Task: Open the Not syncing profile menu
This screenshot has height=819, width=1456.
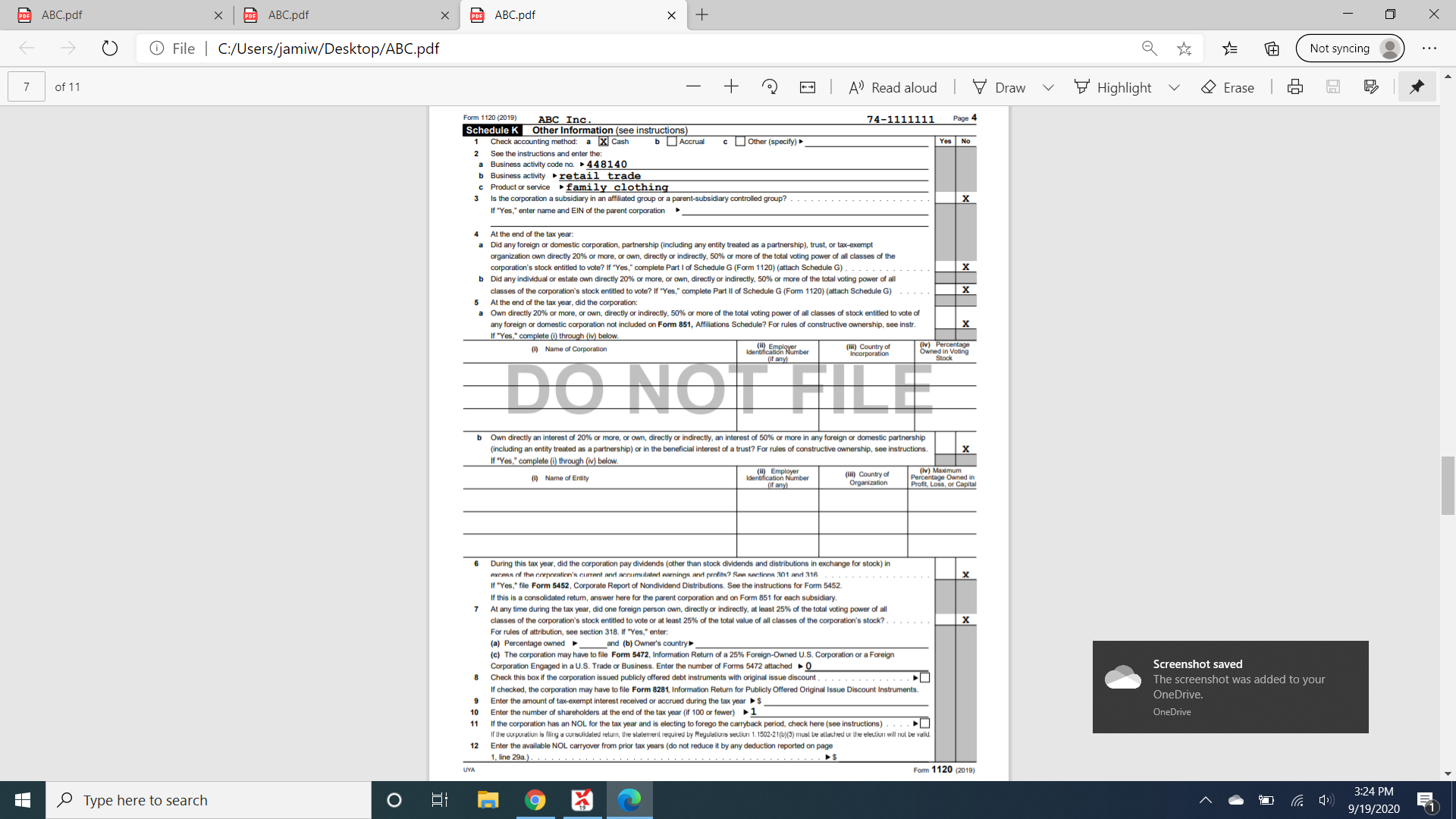Action: click(1350, 48)
